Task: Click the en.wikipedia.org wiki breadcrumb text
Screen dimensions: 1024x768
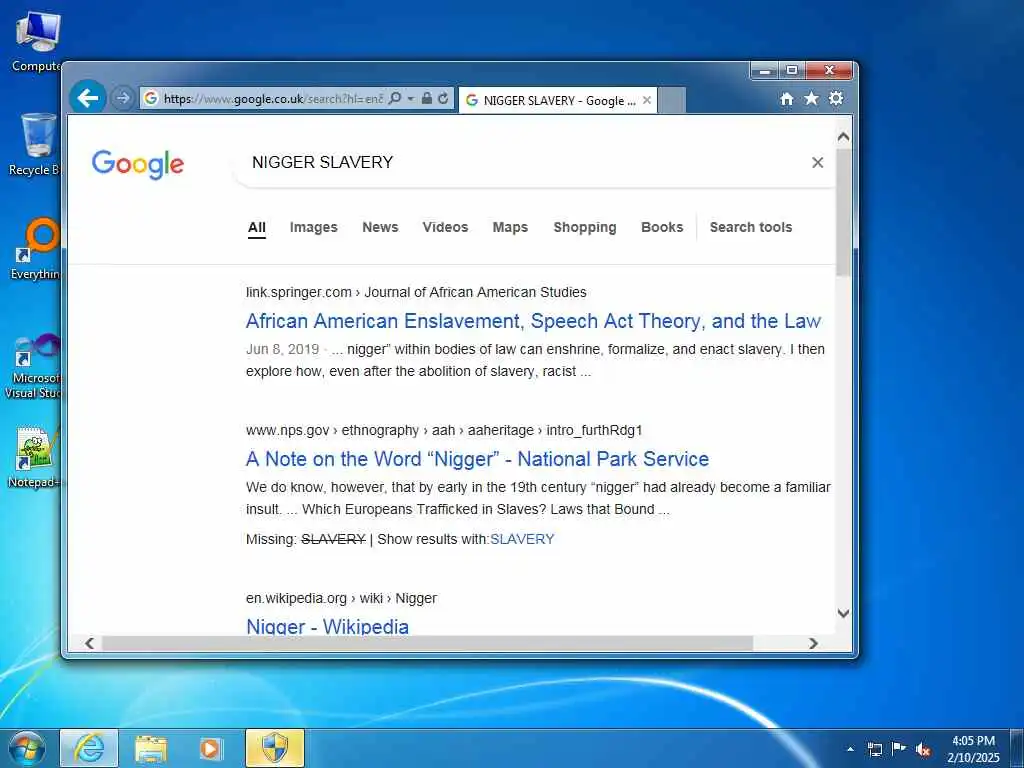Action: (342, 598)
